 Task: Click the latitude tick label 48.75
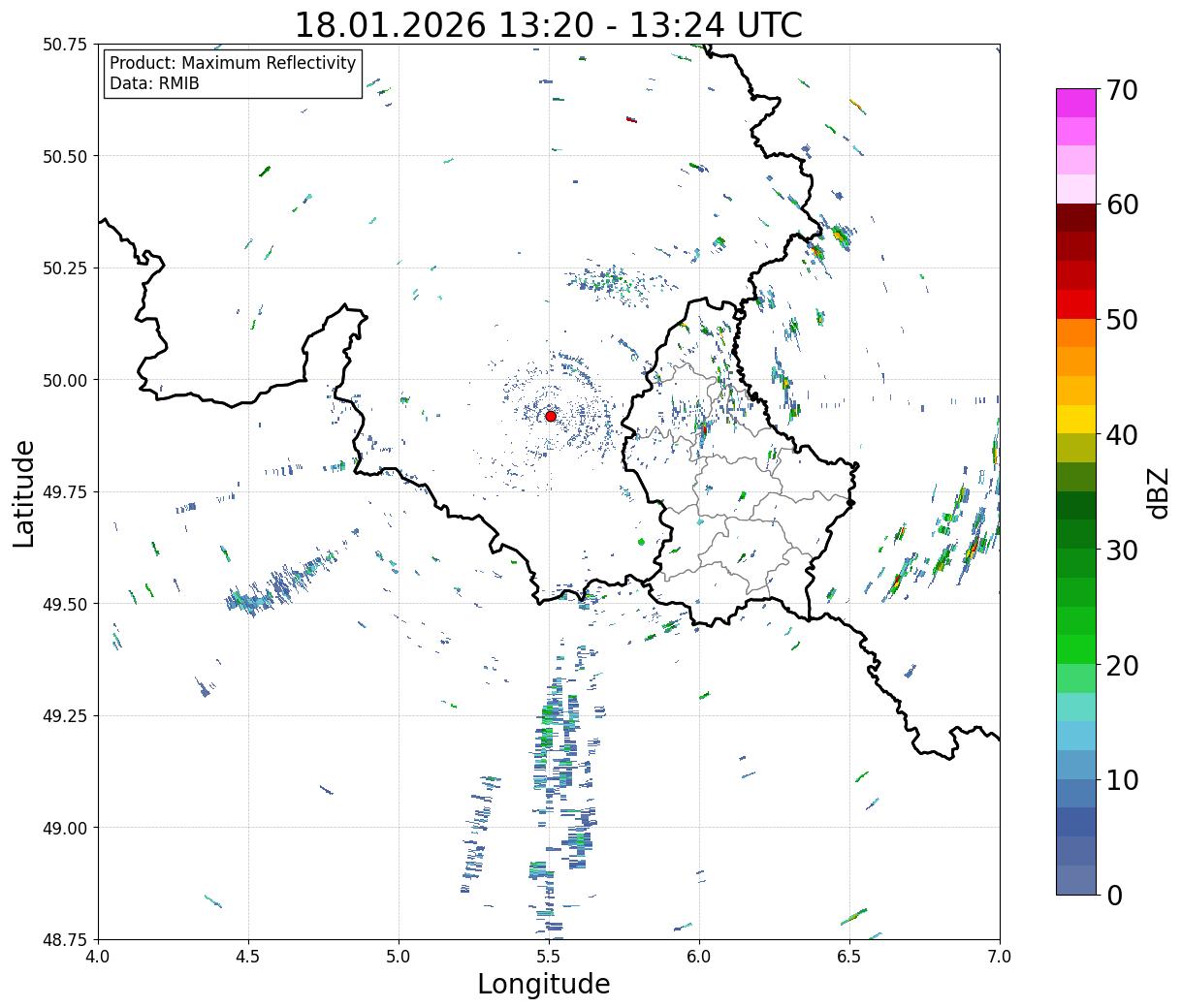click(x=65, y=939)
